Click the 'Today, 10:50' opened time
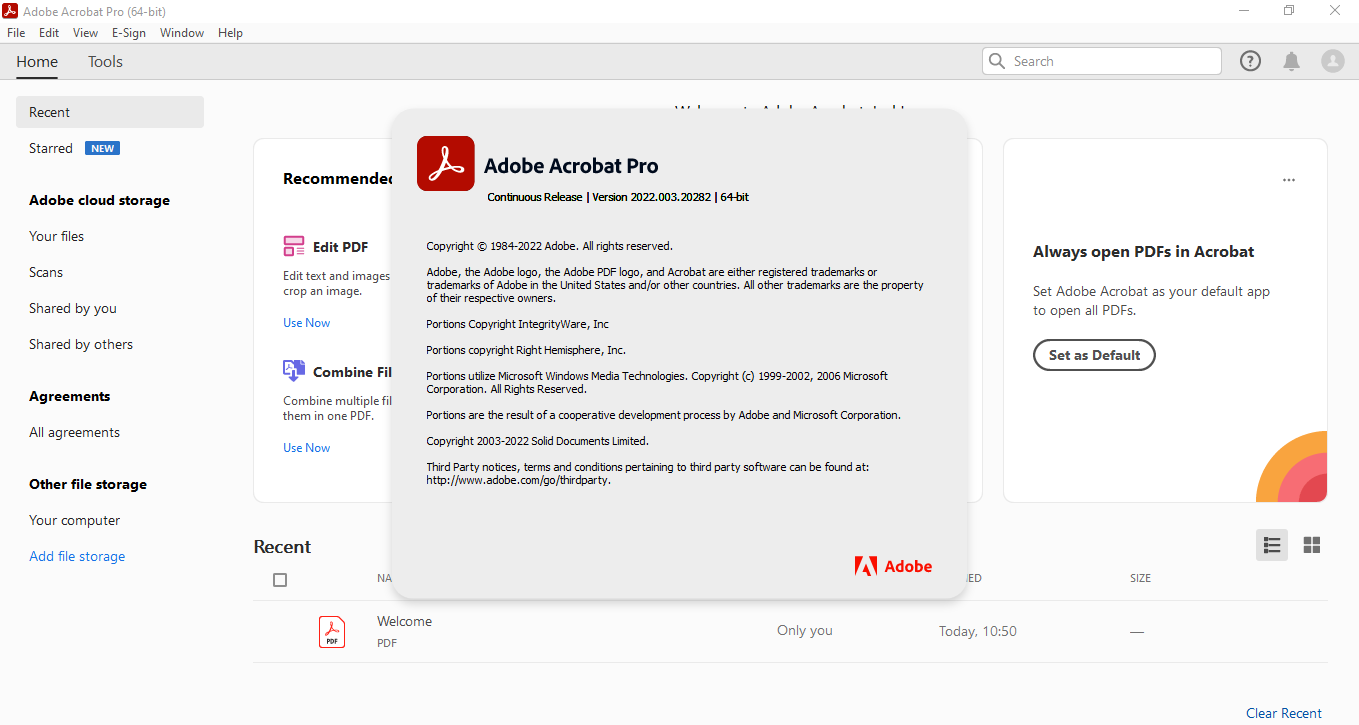Viewport: 1359px width, 725px height. pos(978,631)
